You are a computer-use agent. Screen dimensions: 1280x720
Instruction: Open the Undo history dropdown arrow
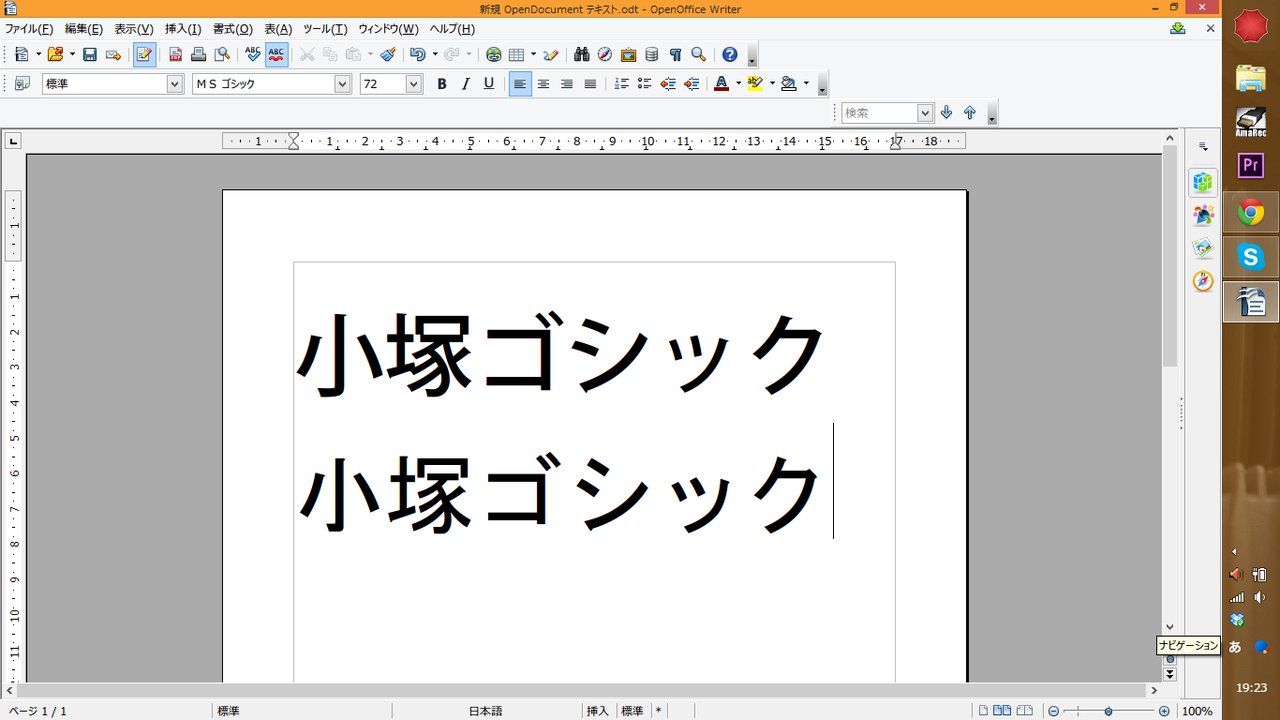point(435,55)
